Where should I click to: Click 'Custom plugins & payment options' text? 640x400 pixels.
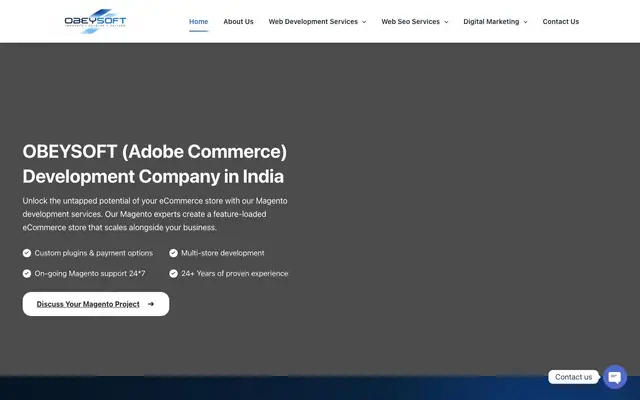tap(93, 253)
